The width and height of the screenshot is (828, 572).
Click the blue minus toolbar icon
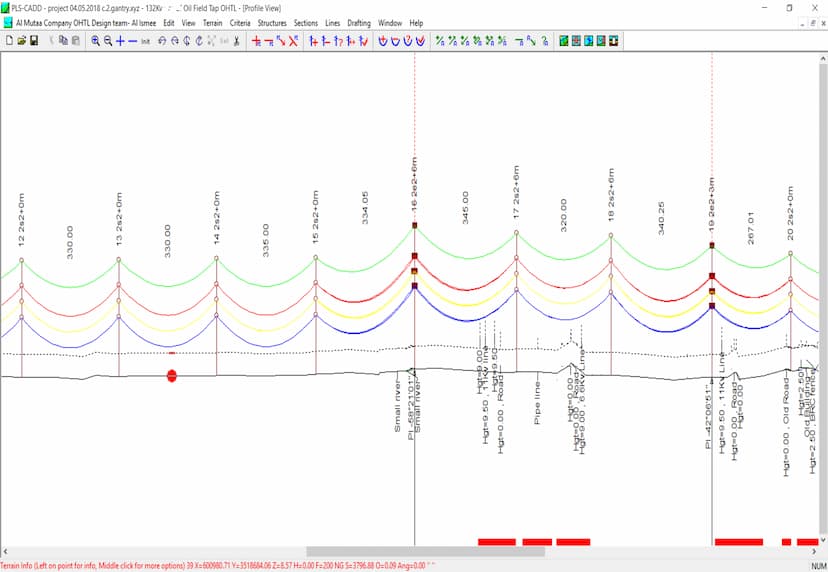pyautogui.click(x=133, y=41)
